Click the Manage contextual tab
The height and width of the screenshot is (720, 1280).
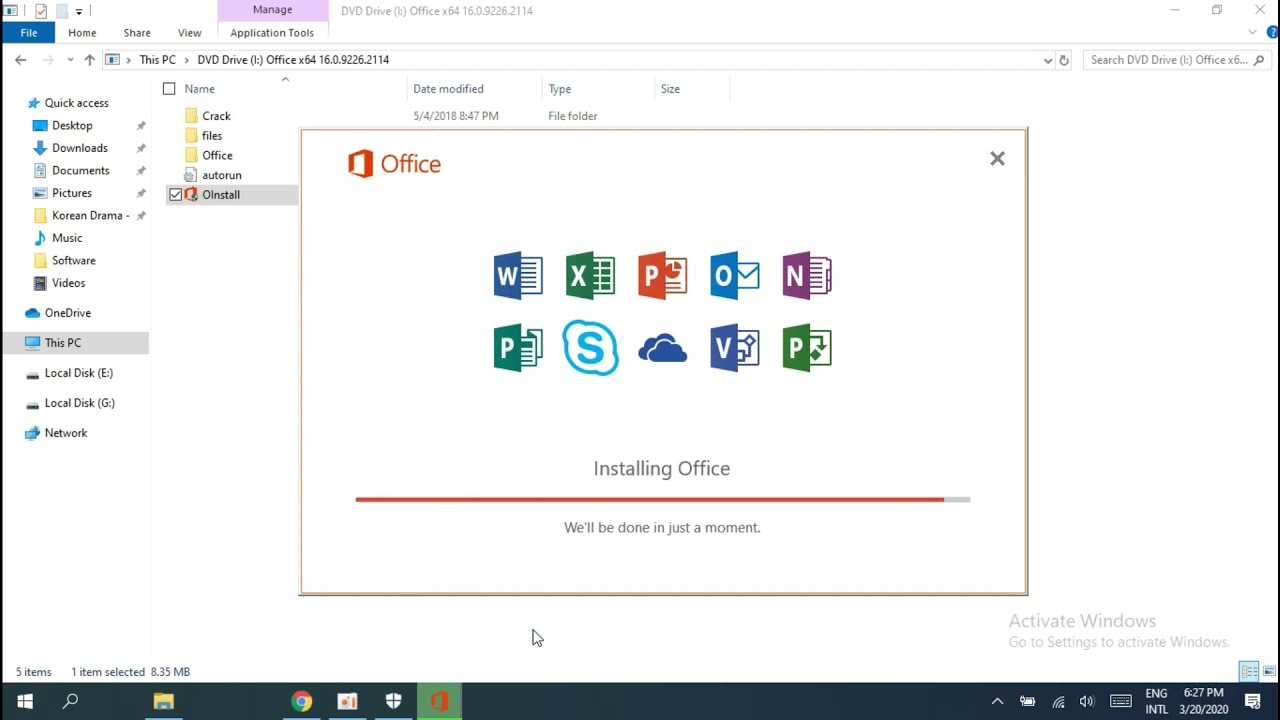[272, 10]
